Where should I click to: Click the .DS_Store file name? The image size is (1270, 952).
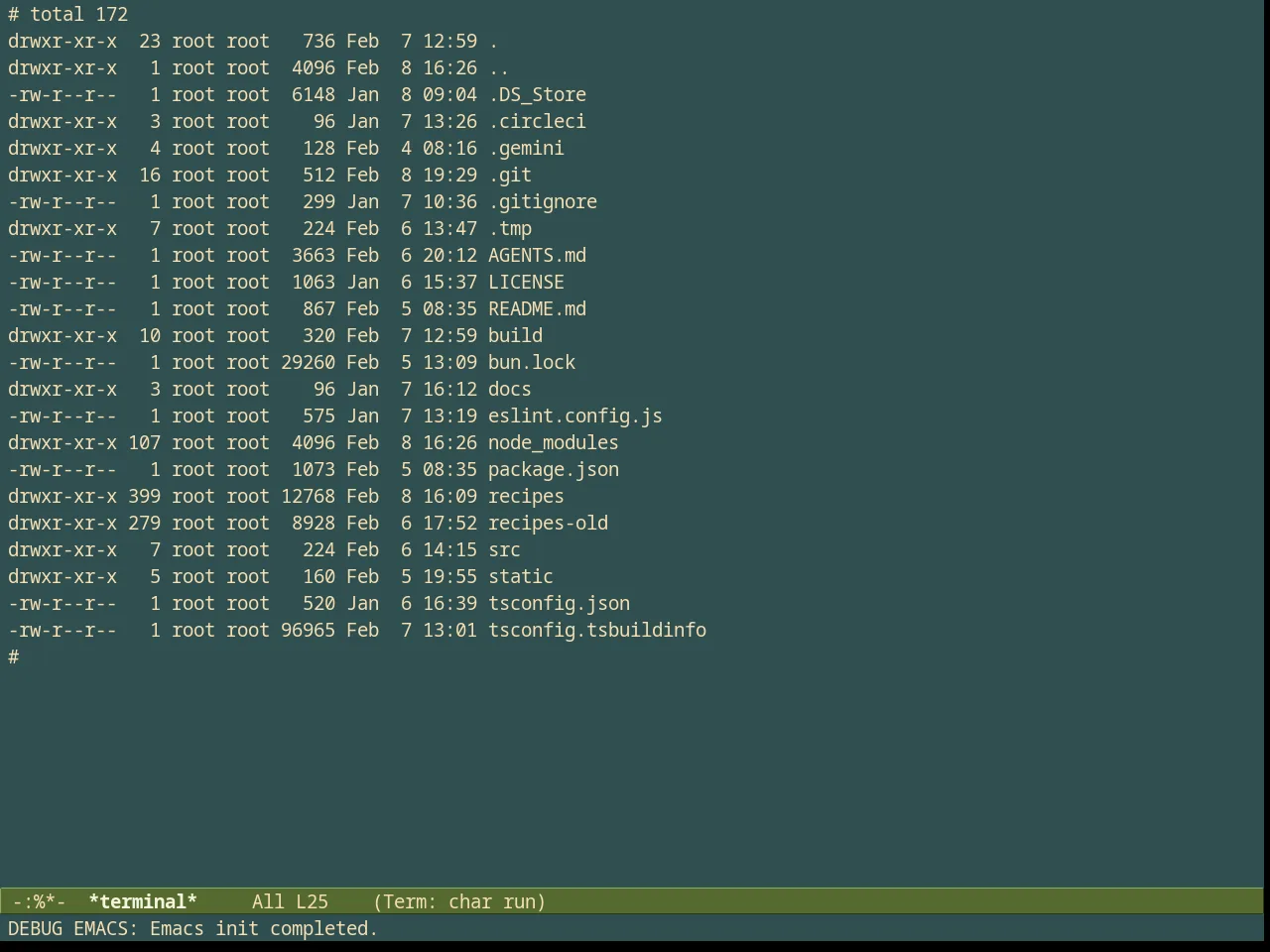click(537, 94)
